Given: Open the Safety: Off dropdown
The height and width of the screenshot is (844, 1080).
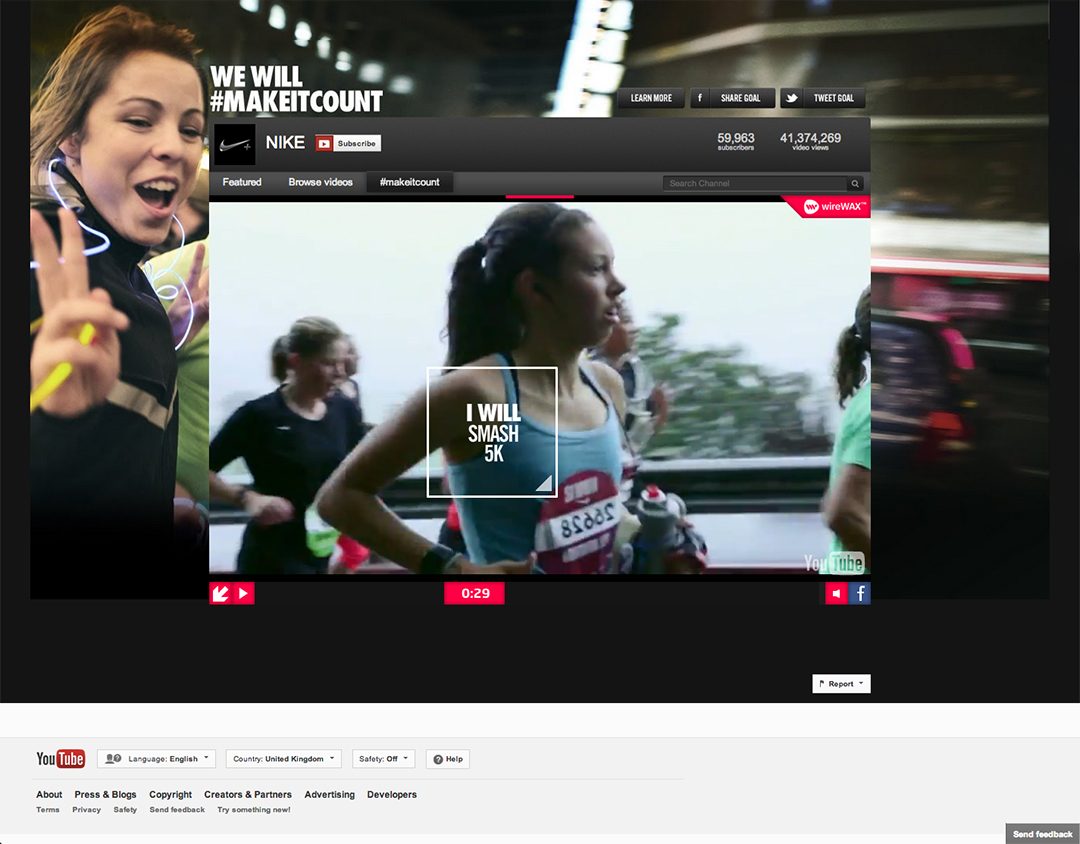Looking at the screenshot, I should (384, 759).
